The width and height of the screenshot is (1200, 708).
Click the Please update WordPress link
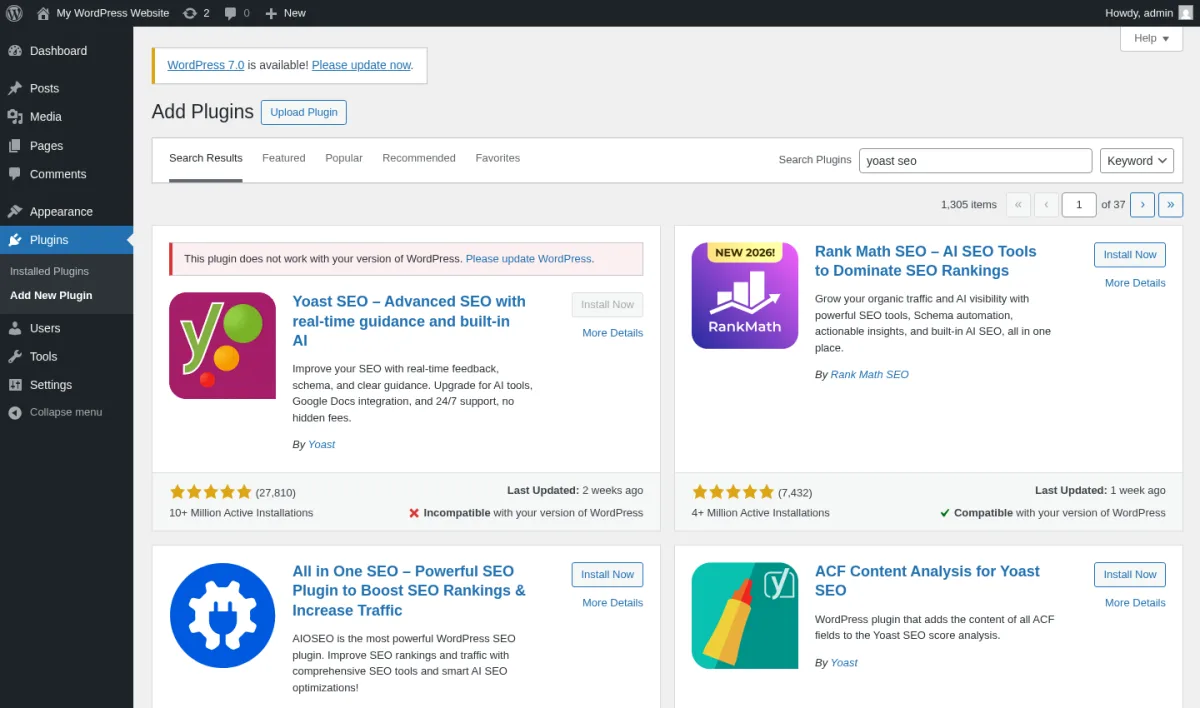pyautogui.click(x=528, y=259)
